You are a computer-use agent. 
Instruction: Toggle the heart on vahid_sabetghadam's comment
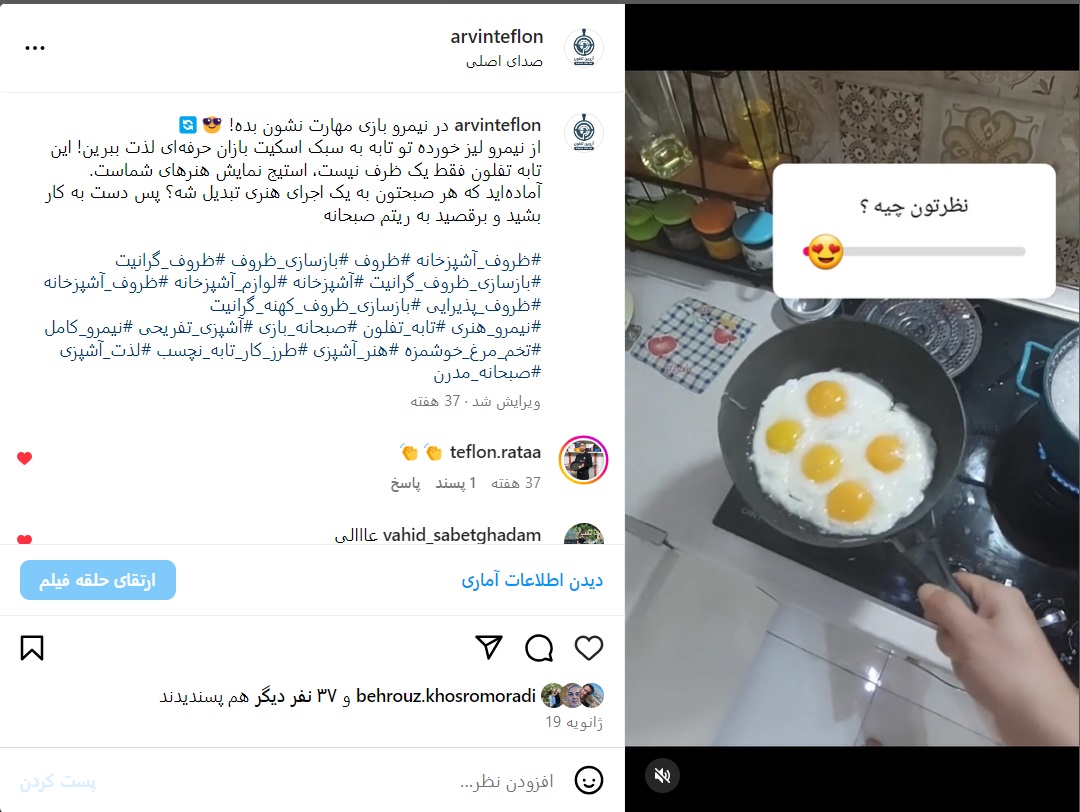[x=25, y=539]
